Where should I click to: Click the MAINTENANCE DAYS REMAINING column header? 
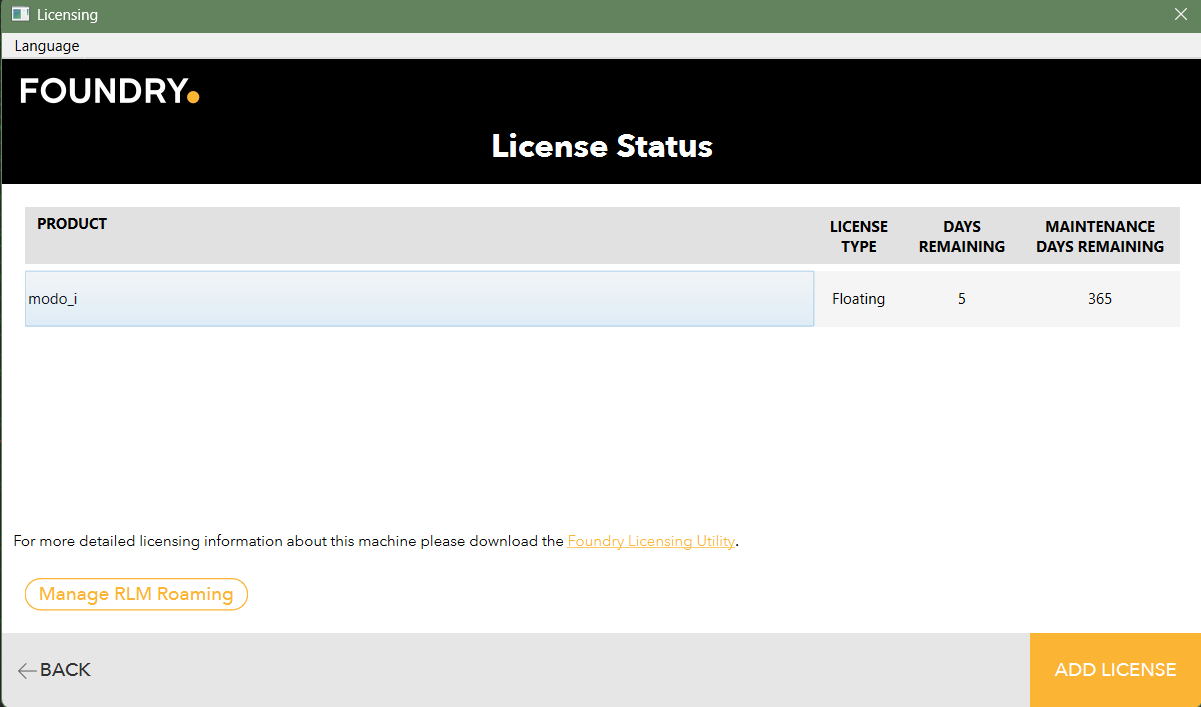click(x=1100, y=236)
